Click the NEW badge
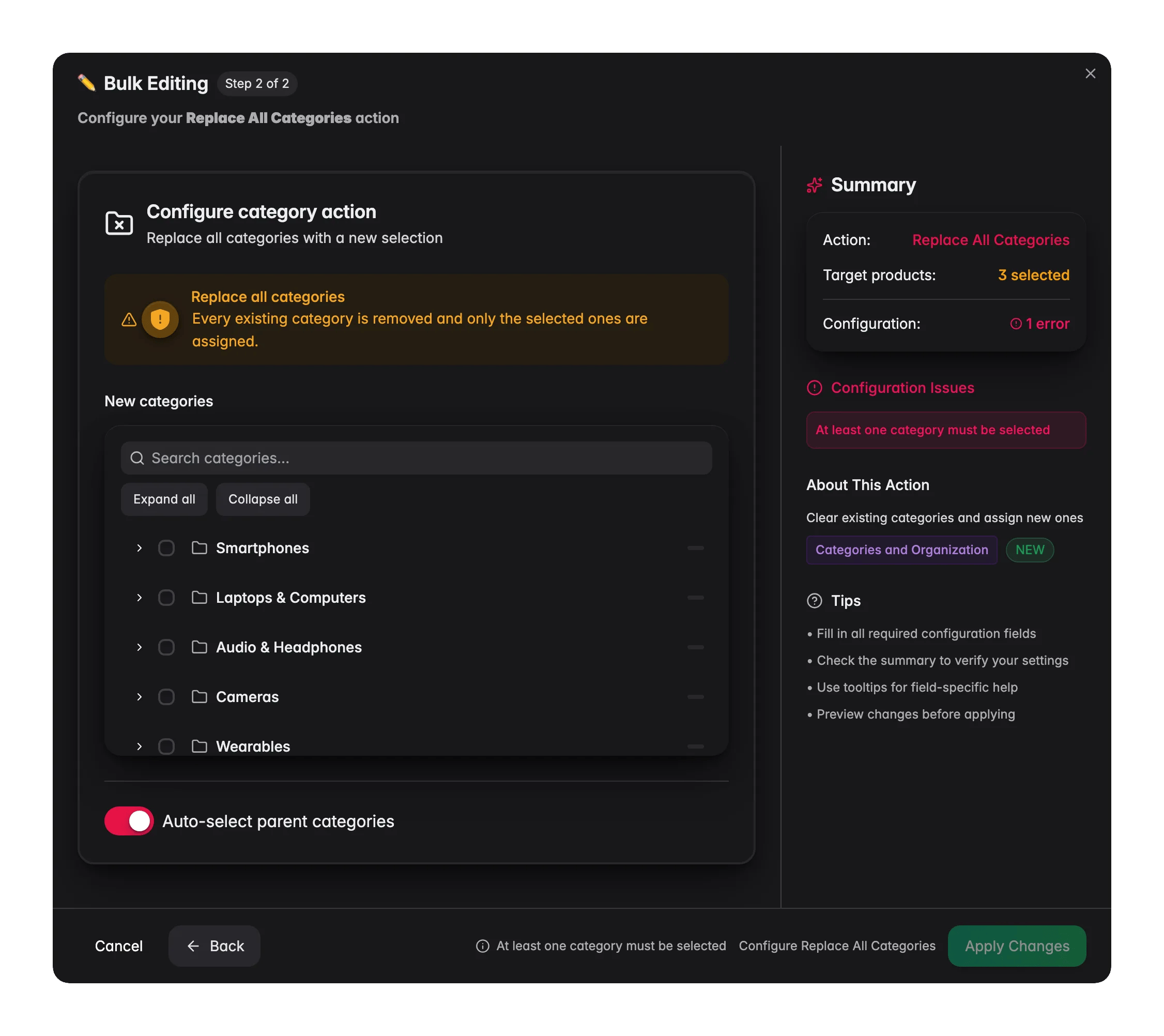The width and height of the screenshot is (1164, 1036). point(1030,550)
